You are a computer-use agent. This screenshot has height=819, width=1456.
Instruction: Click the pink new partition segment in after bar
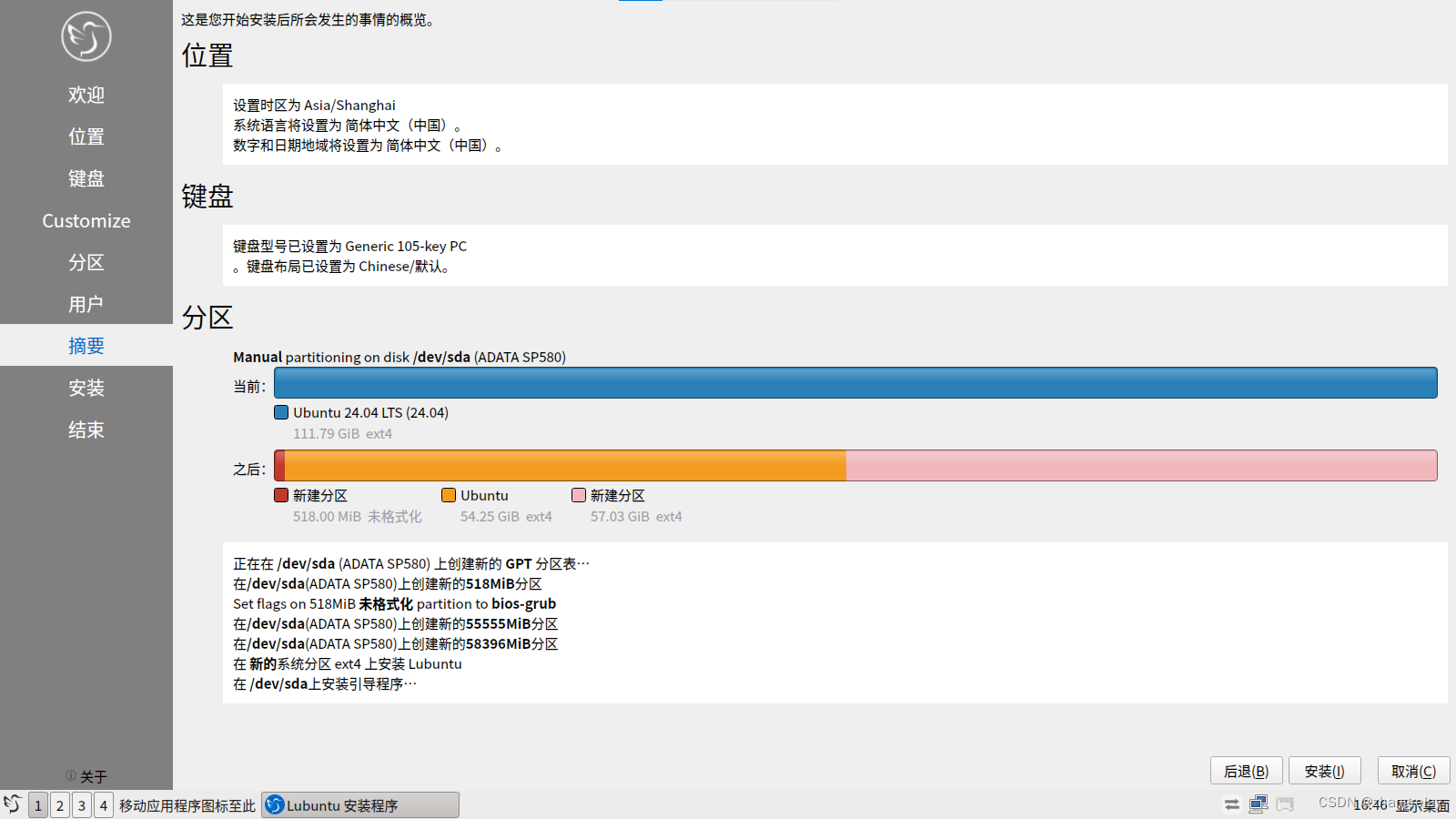click(x=1142, y=465)
